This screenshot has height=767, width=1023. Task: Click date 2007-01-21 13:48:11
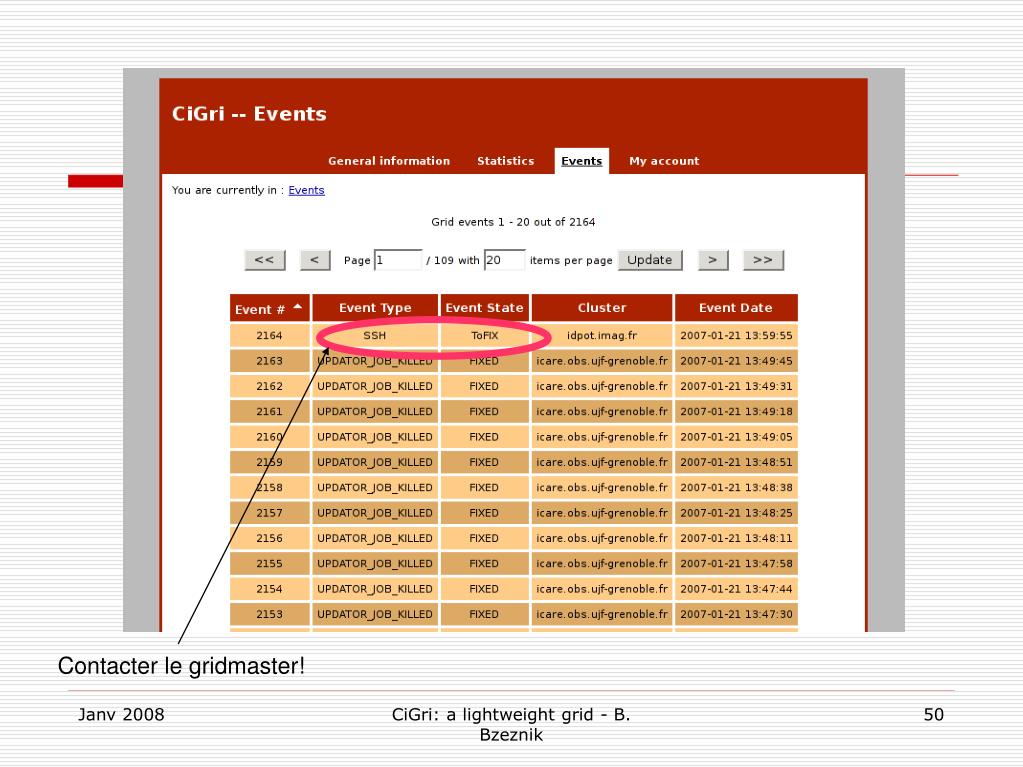[x=736, y=538]
